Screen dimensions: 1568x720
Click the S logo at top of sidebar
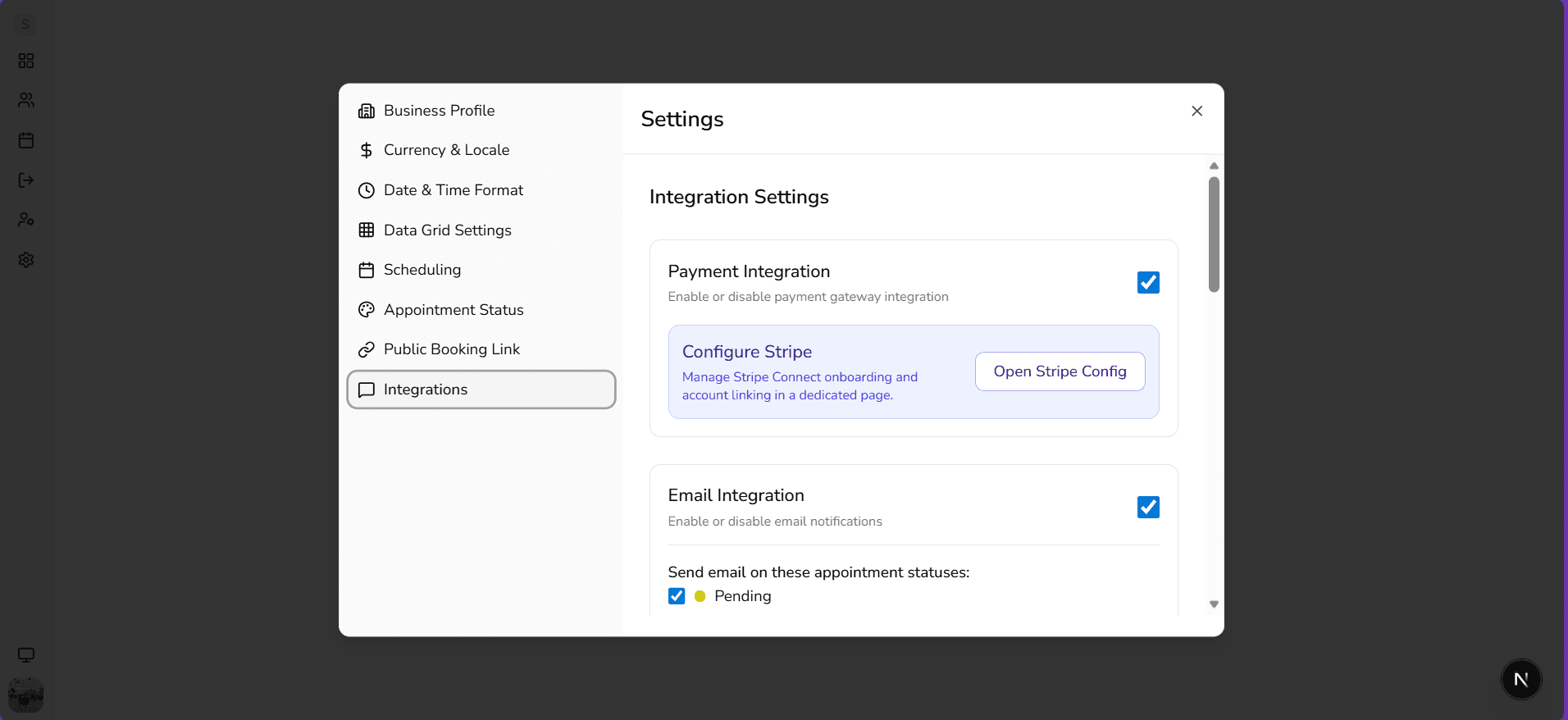click(25, 25)
